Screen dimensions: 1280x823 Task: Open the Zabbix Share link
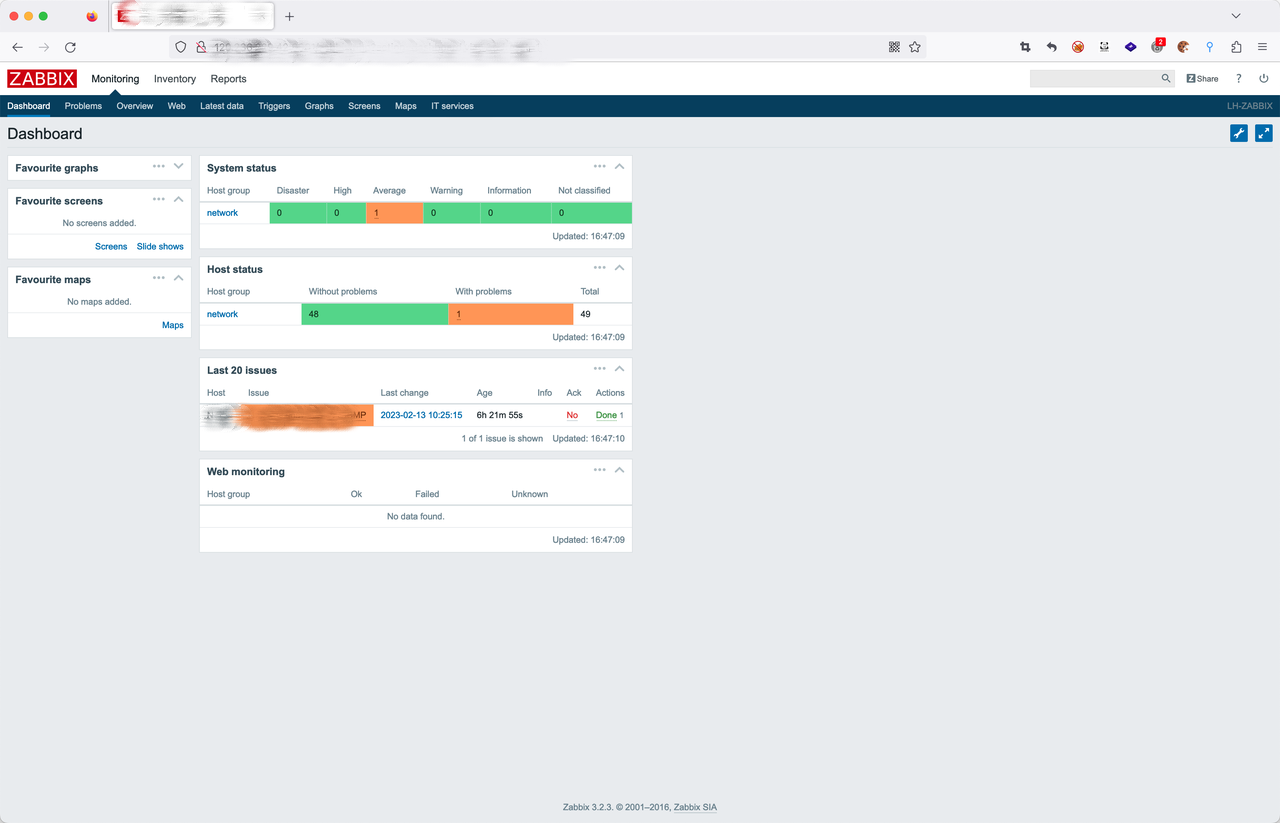(1202, 78)
